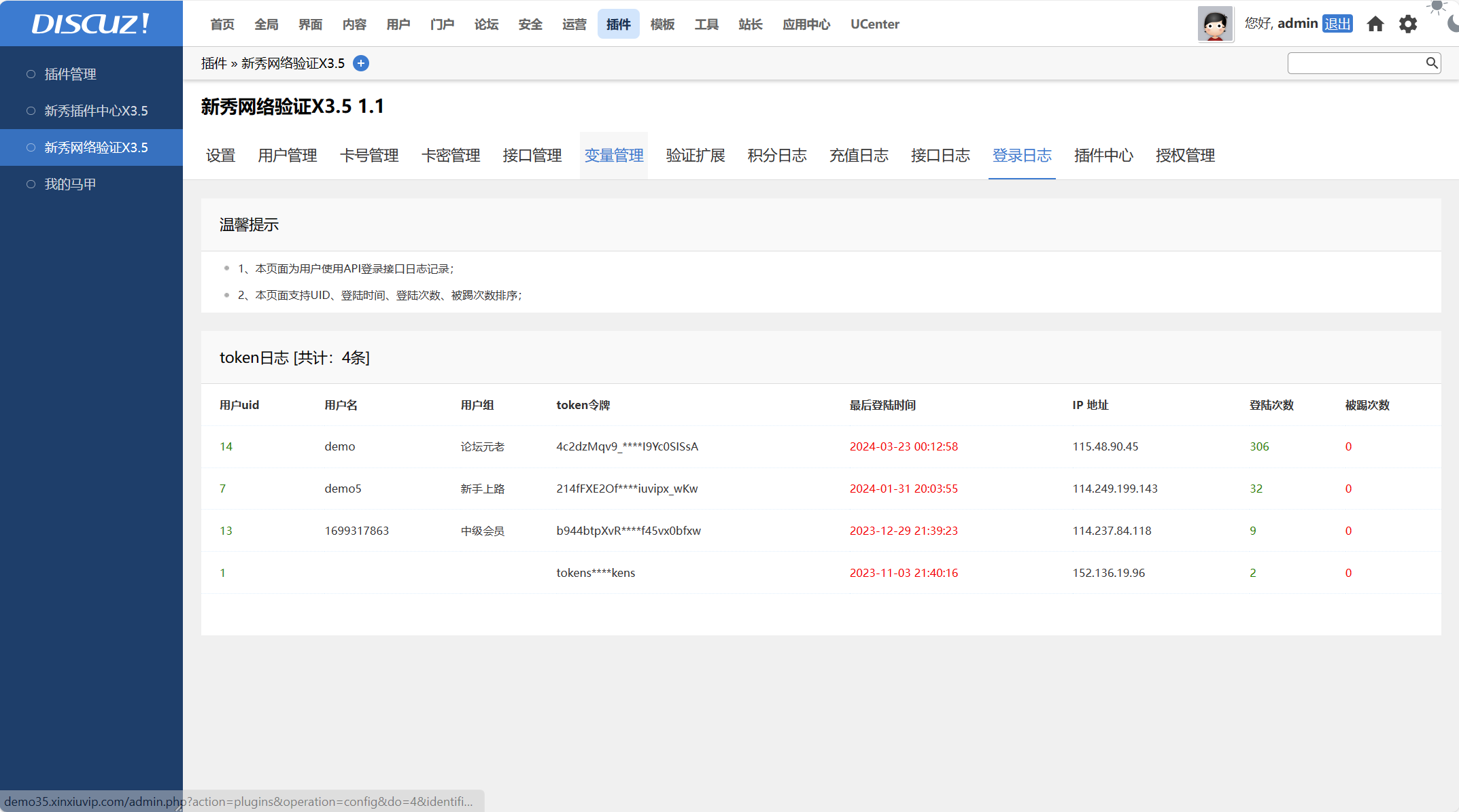1459x812 pixels.
Task: Open the 安全 top menu
Action: pos(530,24)
